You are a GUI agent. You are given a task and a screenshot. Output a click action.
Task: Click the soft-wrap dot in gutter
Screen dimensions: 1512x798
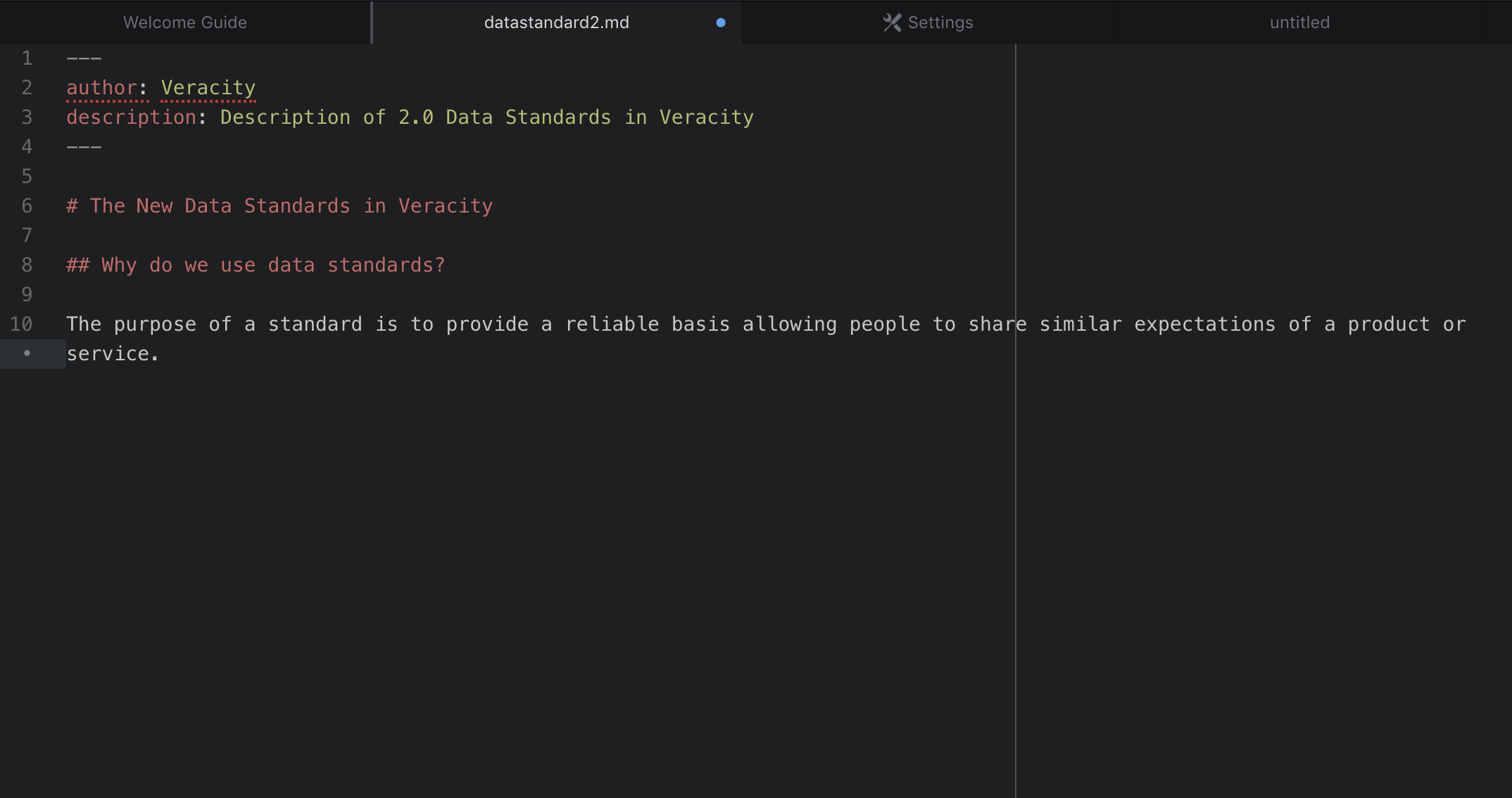pos(27,353)
